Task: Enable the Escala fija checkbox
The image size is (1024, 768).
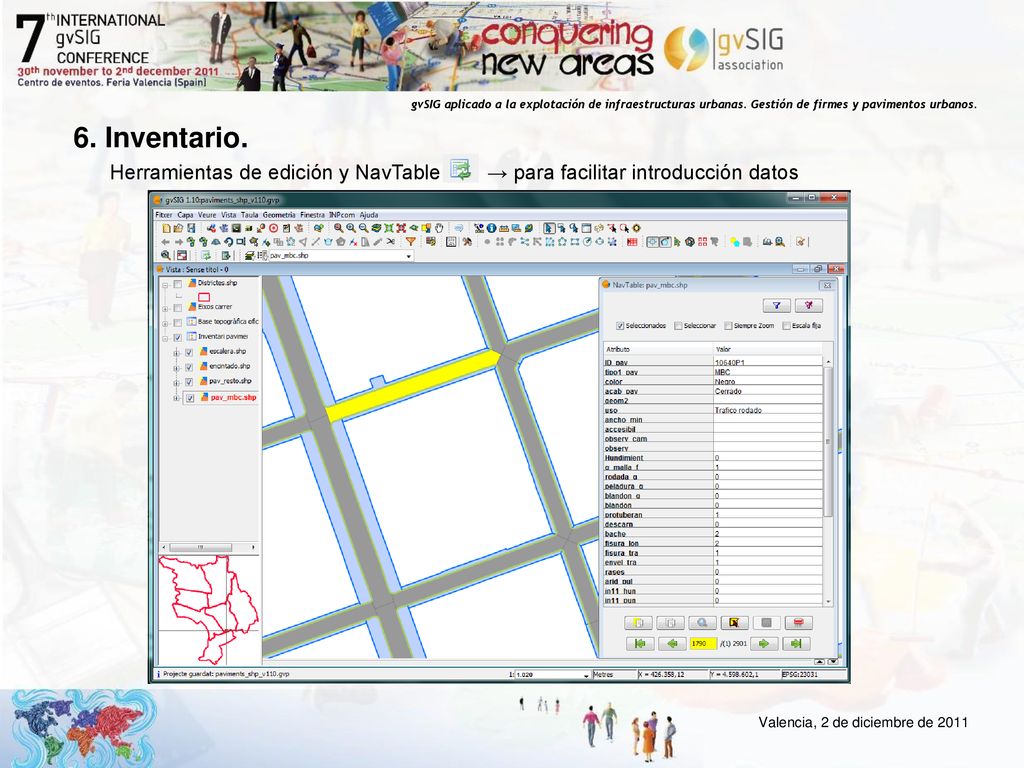Action: tap(786, 325)
